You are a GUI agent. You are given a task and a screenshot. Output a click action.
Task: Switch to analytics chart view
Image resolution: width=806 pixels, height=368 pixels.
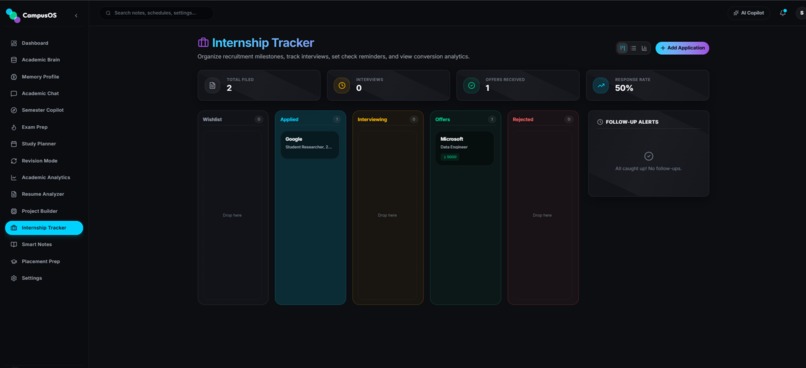[645, 48]
